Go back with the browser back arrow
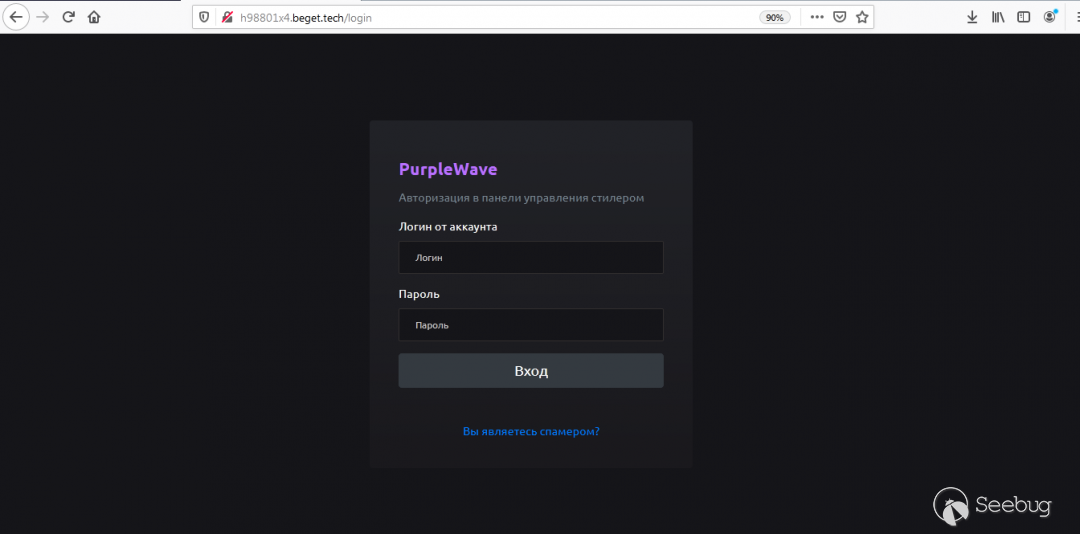This screenshot has height=534, width=1080. click(15, 17)
